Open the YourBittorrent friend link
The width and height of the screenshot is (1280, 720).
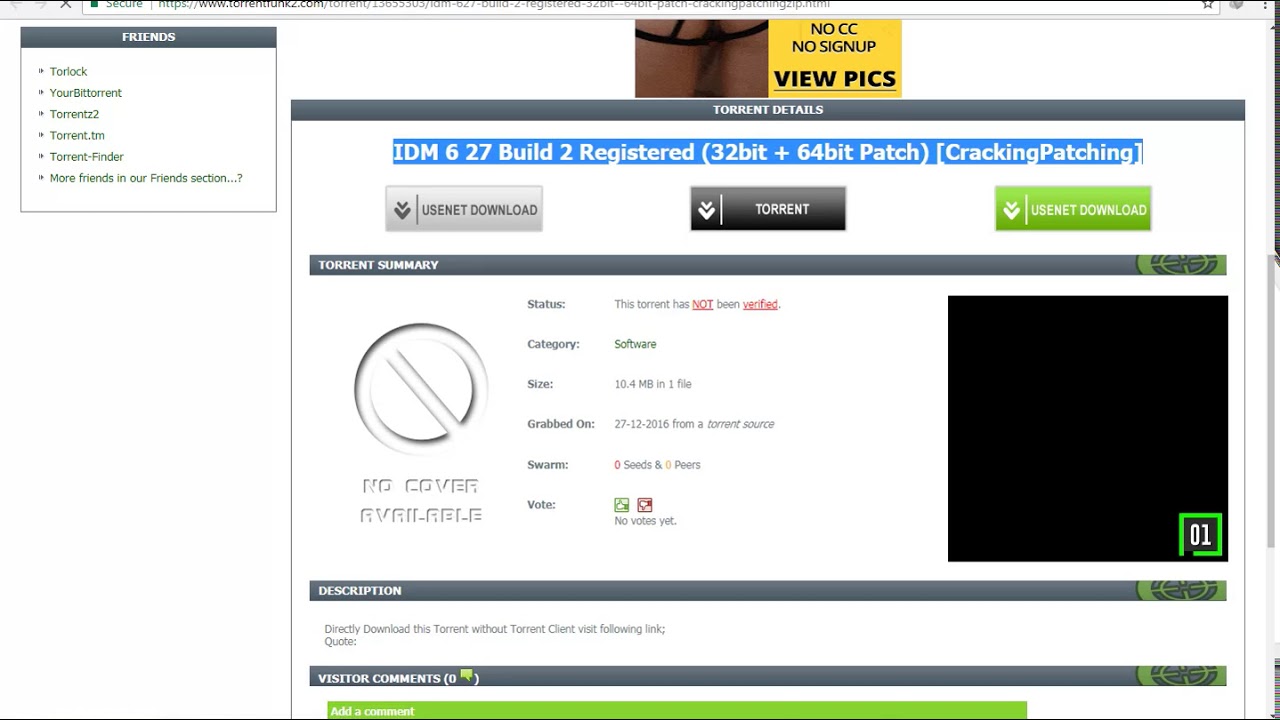(86, 93)
